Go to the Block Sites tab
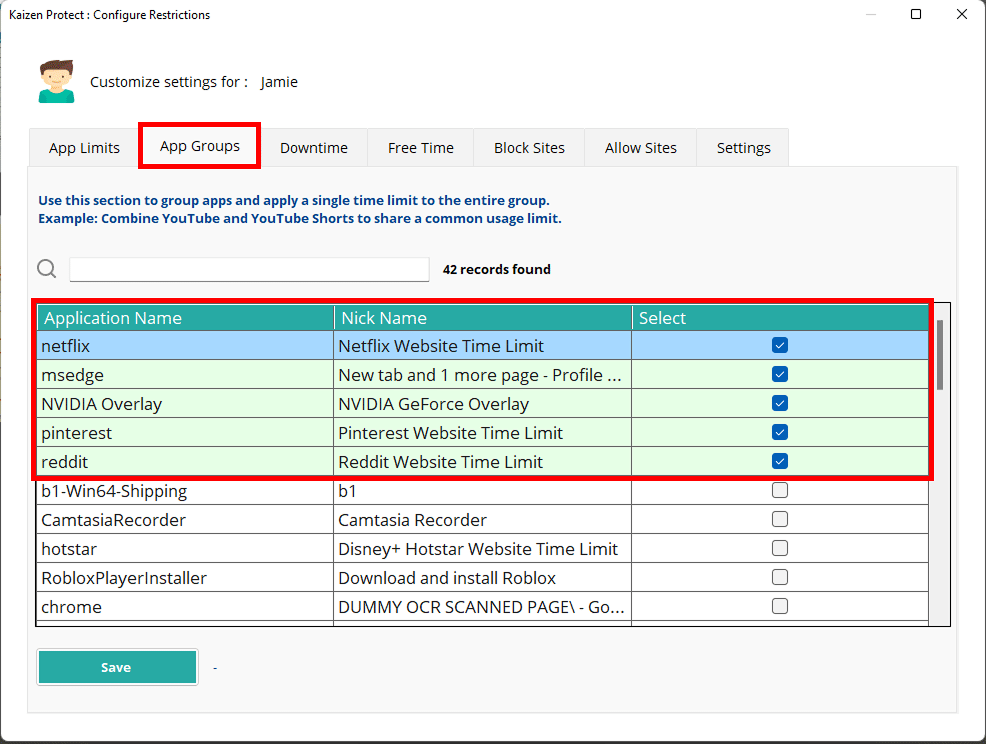Image resolution: width=986 pixels, height=744 pixels. (529, 148)
